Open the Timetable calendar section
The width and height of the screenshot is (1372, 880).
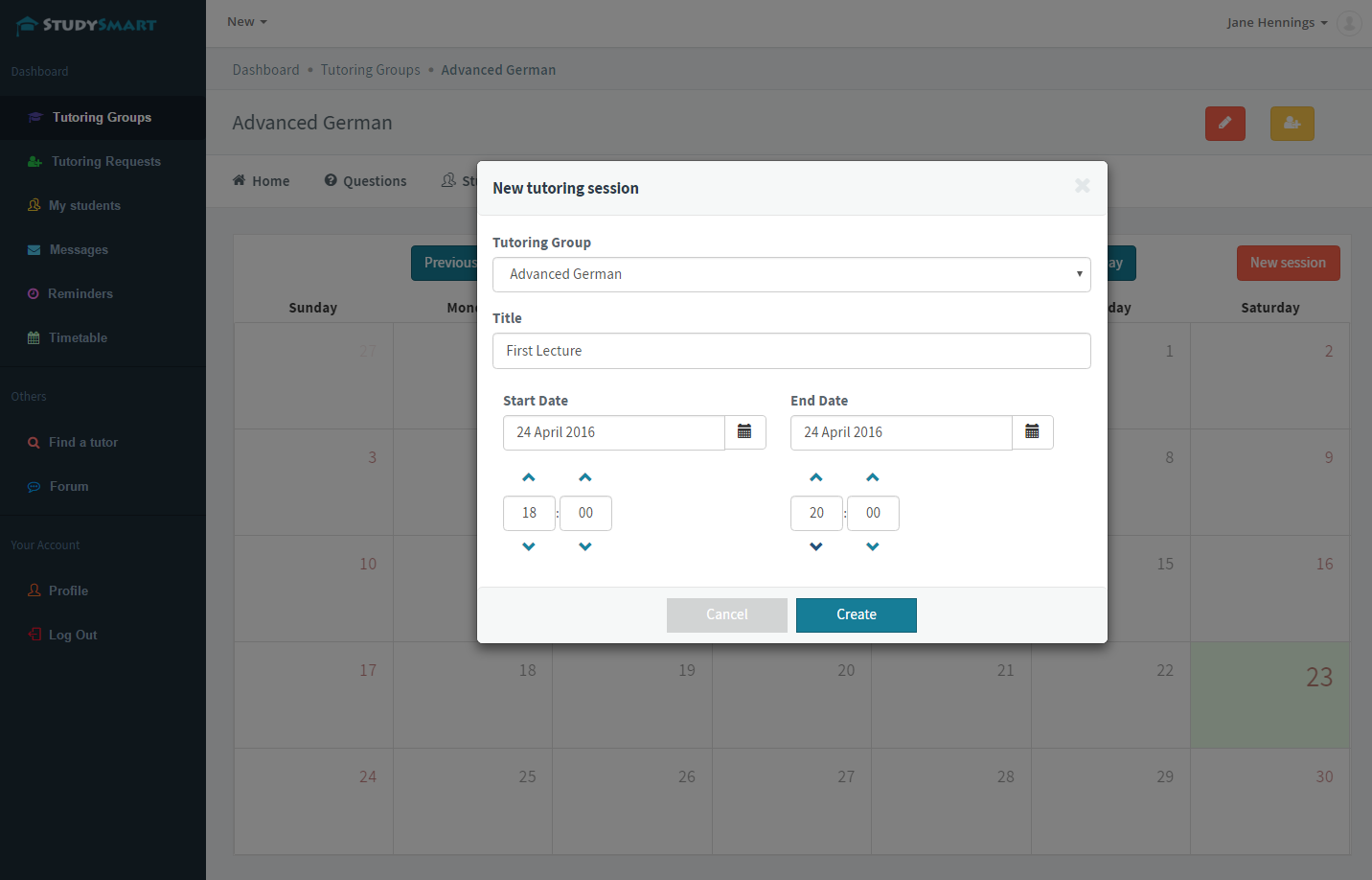pyautogui.click(x=77, y=337)
